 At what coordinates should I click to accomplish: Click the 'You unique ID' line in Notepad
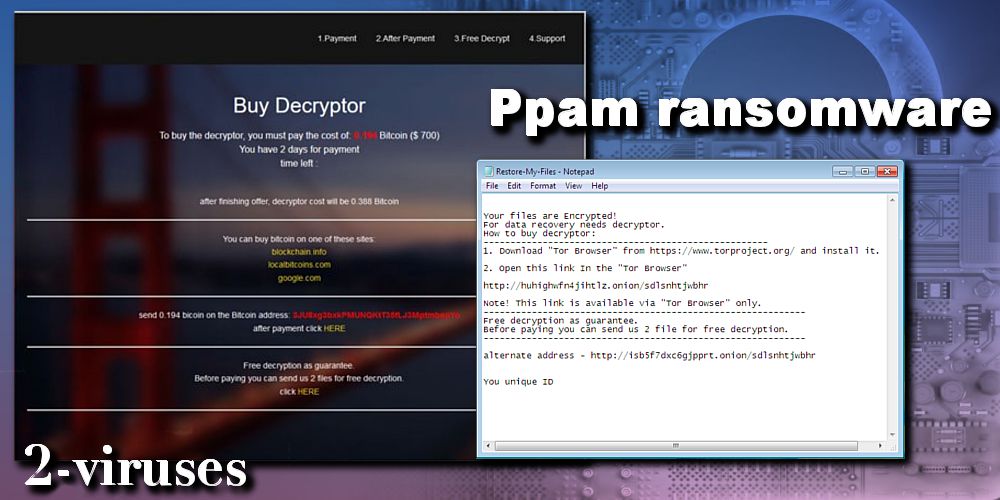(518, 382)
